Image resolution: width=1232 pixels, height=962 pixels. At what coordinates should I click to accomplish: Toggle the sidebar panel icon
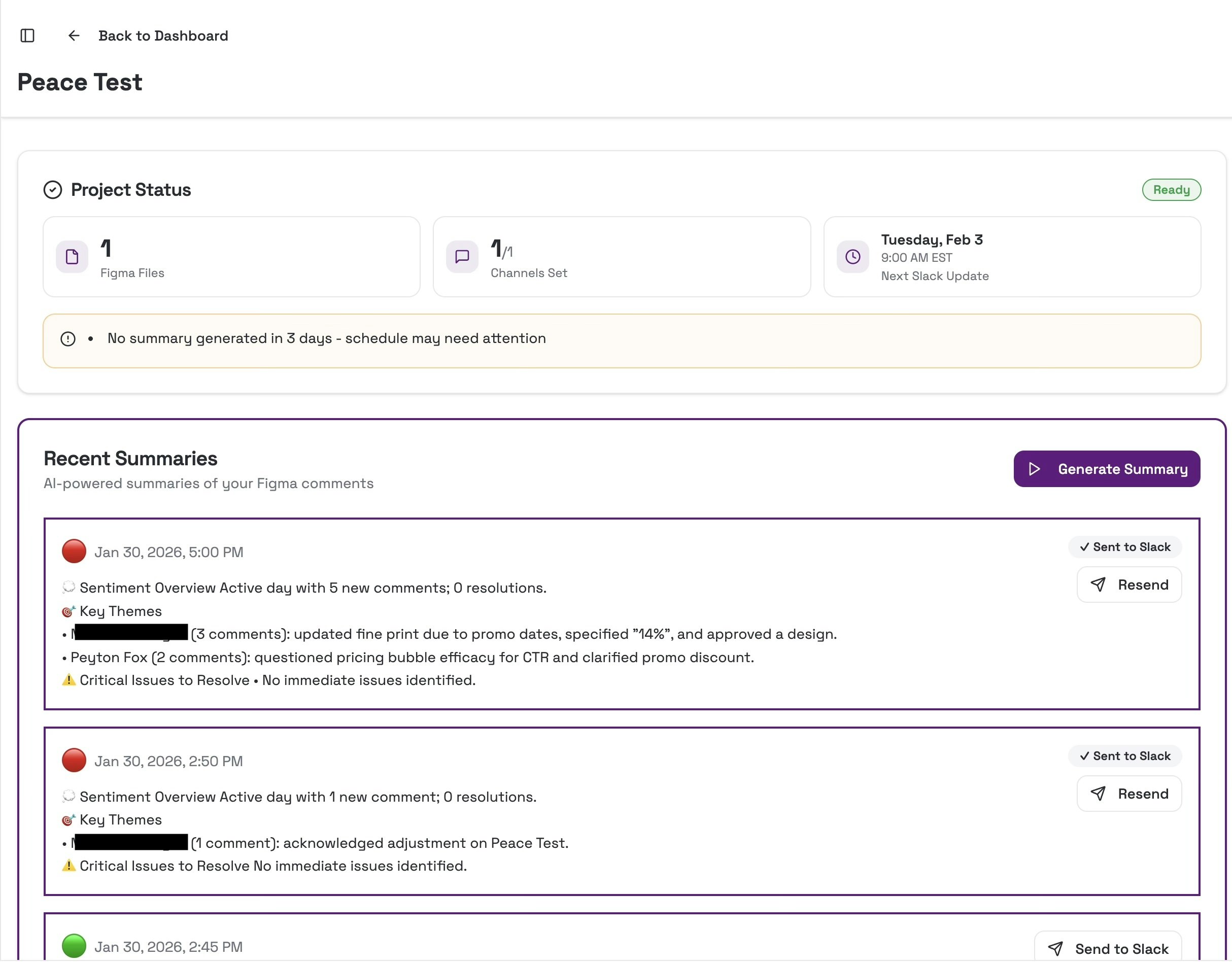tap(27, 36)
